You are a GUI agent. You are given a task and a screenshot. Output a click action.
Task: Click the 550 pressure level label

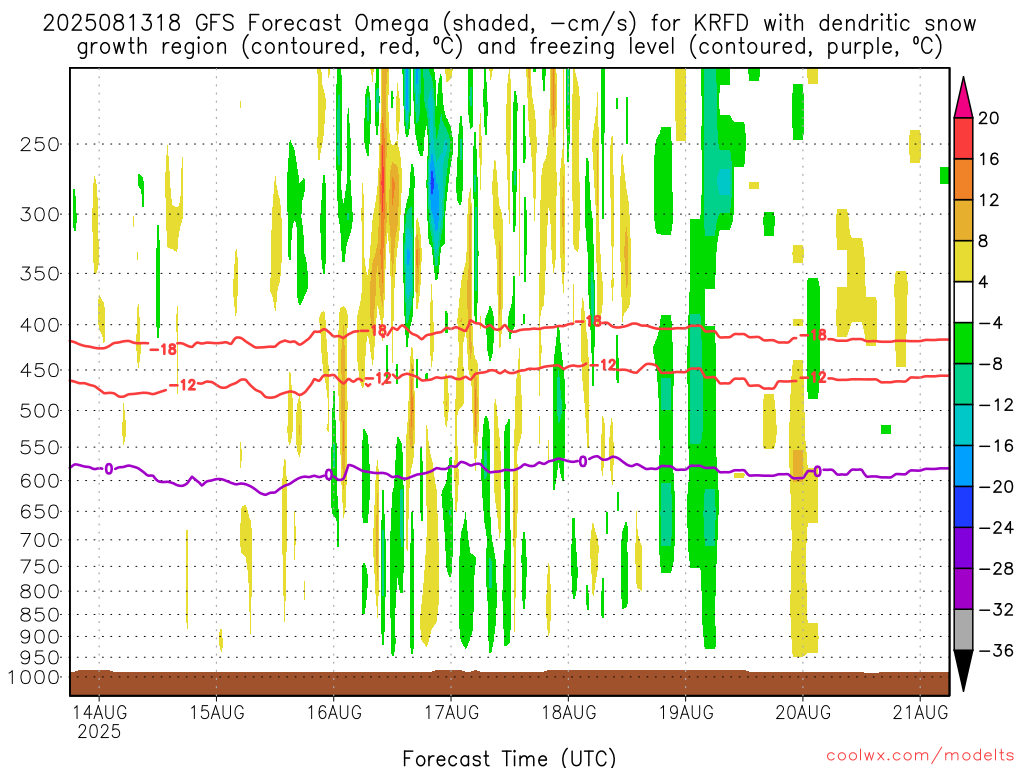(40, 447)
